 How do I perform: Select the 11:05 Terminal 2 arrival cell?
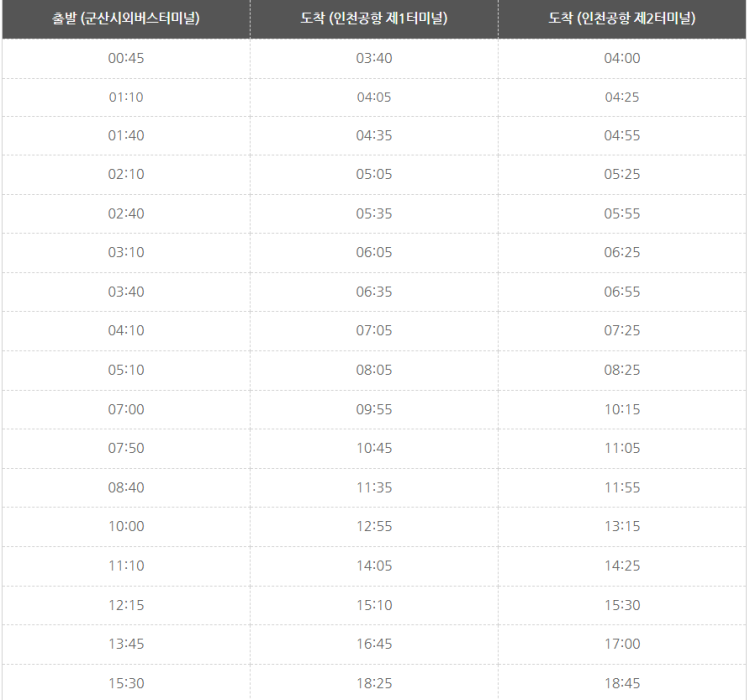622,448
